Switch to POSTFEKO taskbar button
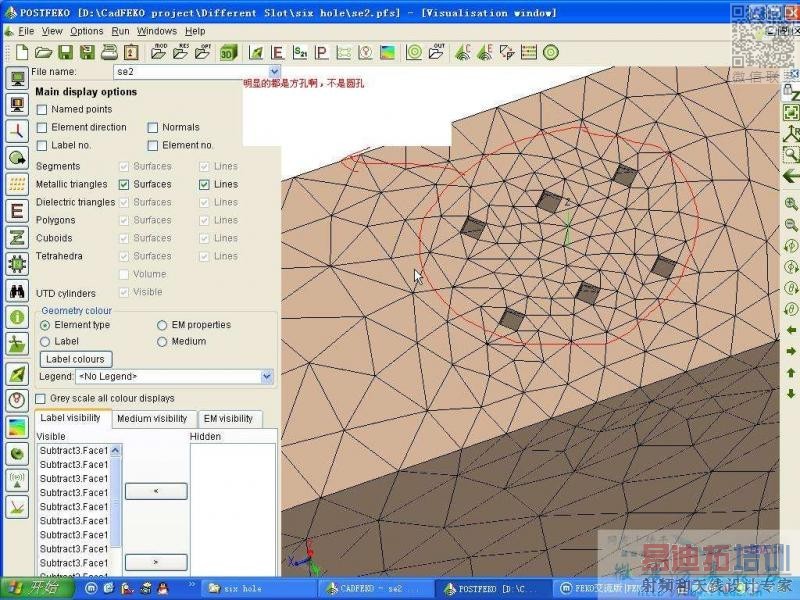 click(492, 588)
